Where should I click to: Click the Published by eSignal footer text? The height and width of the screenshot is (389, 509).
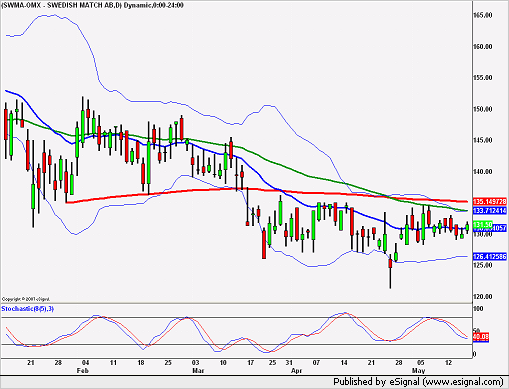418,382
